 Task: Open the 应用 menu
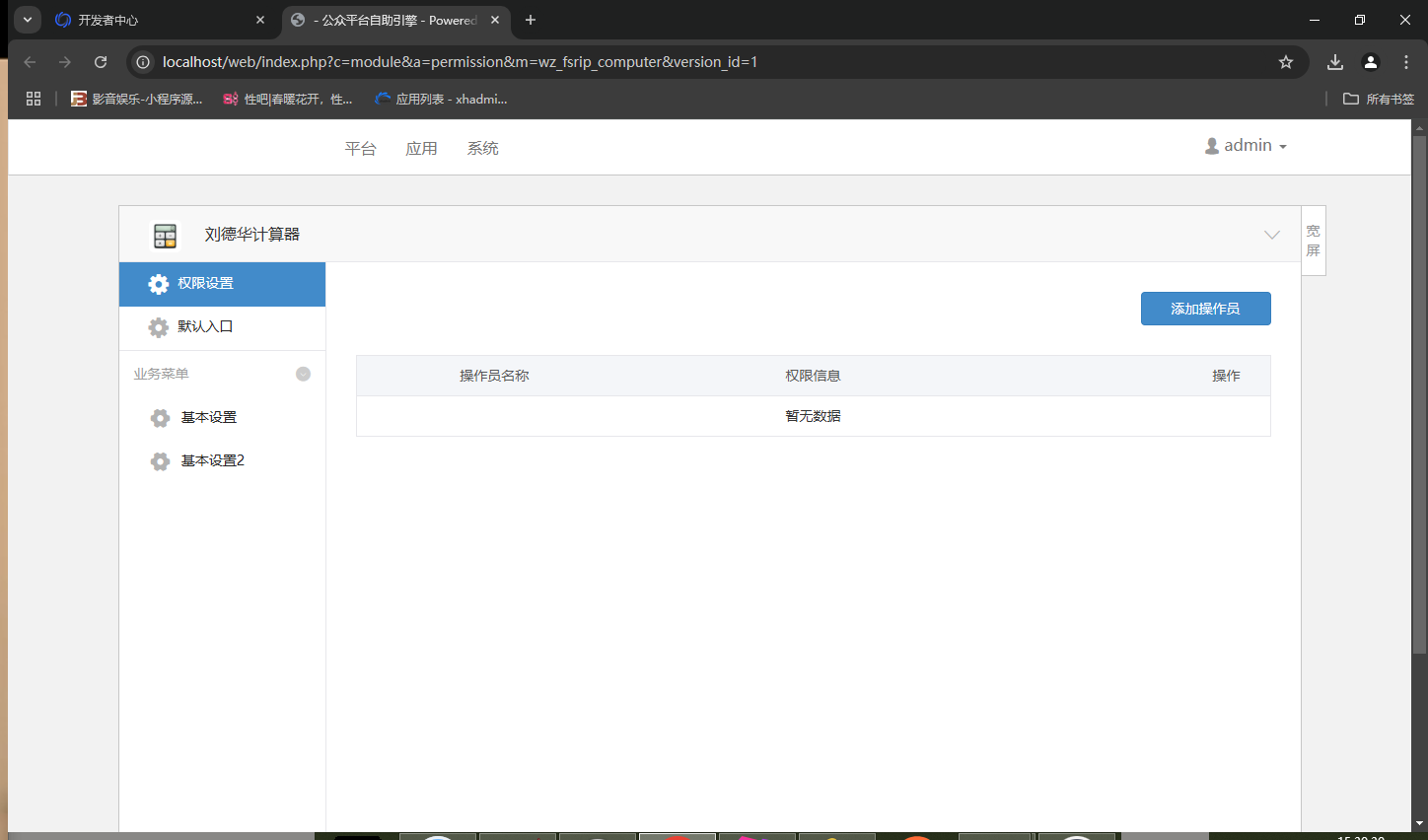pos(421,149)
